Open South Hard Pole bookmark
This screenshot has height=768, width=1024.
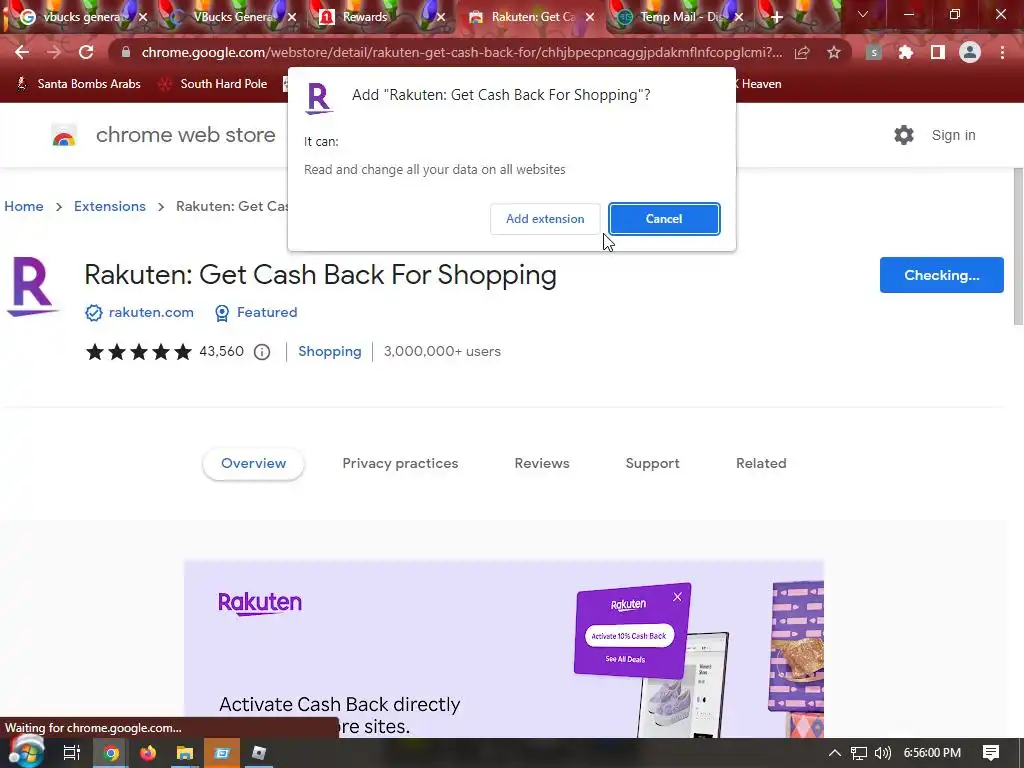(x=214, y=84)
